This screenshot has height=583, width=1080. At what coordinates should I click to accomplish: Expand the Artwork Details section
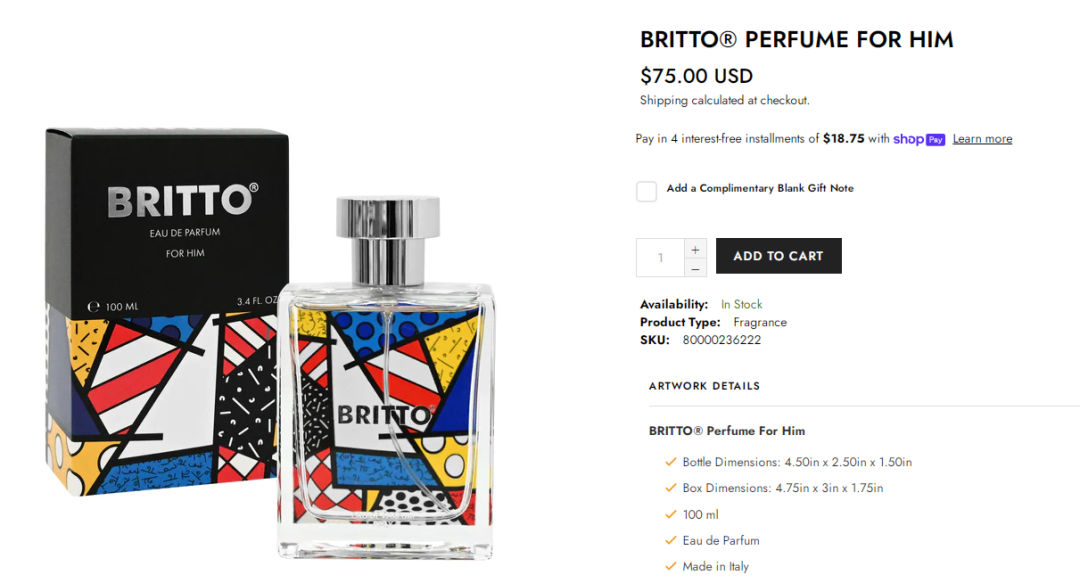704,386
